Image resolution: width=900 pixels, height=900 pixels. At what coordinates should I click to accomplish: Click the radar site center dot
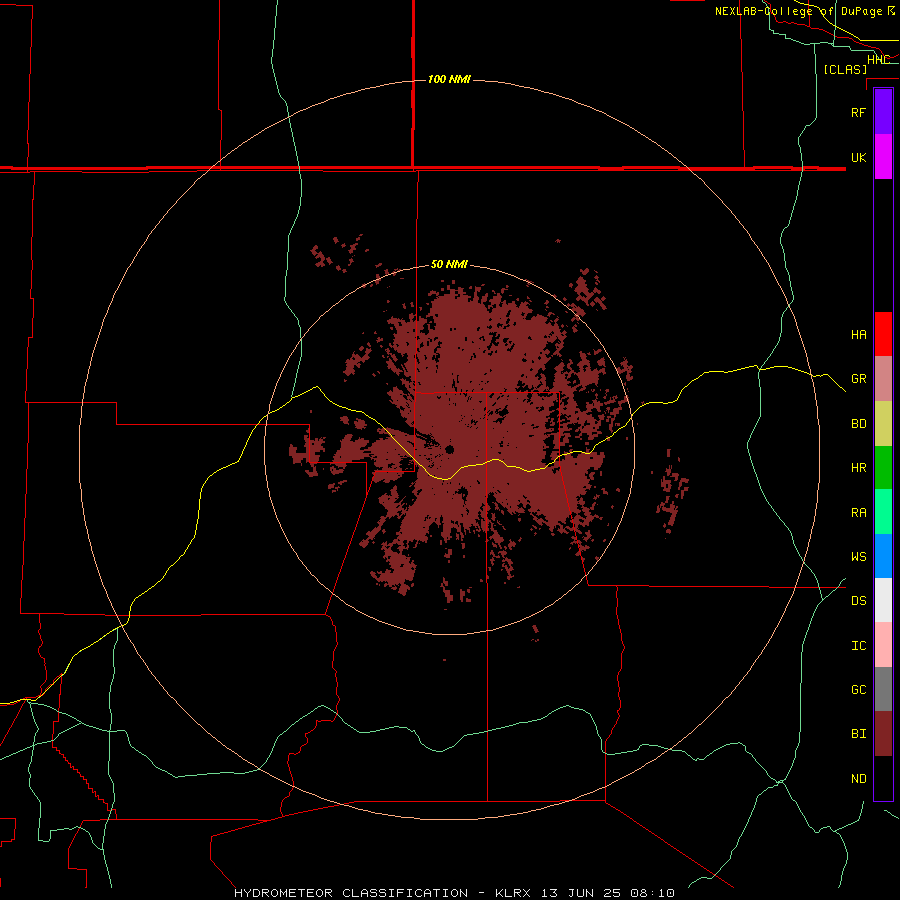[449, 449]
